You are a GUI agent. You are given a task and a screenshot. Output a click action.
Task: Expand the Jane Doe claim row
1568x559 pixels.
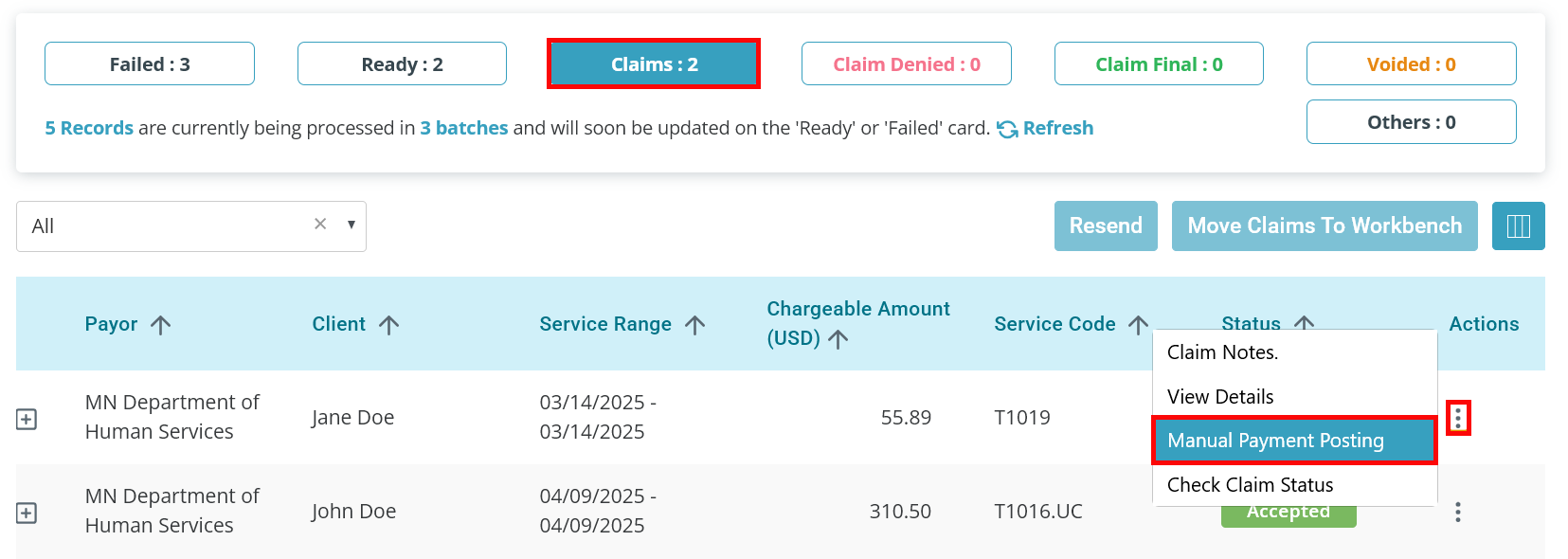point(27,419)
